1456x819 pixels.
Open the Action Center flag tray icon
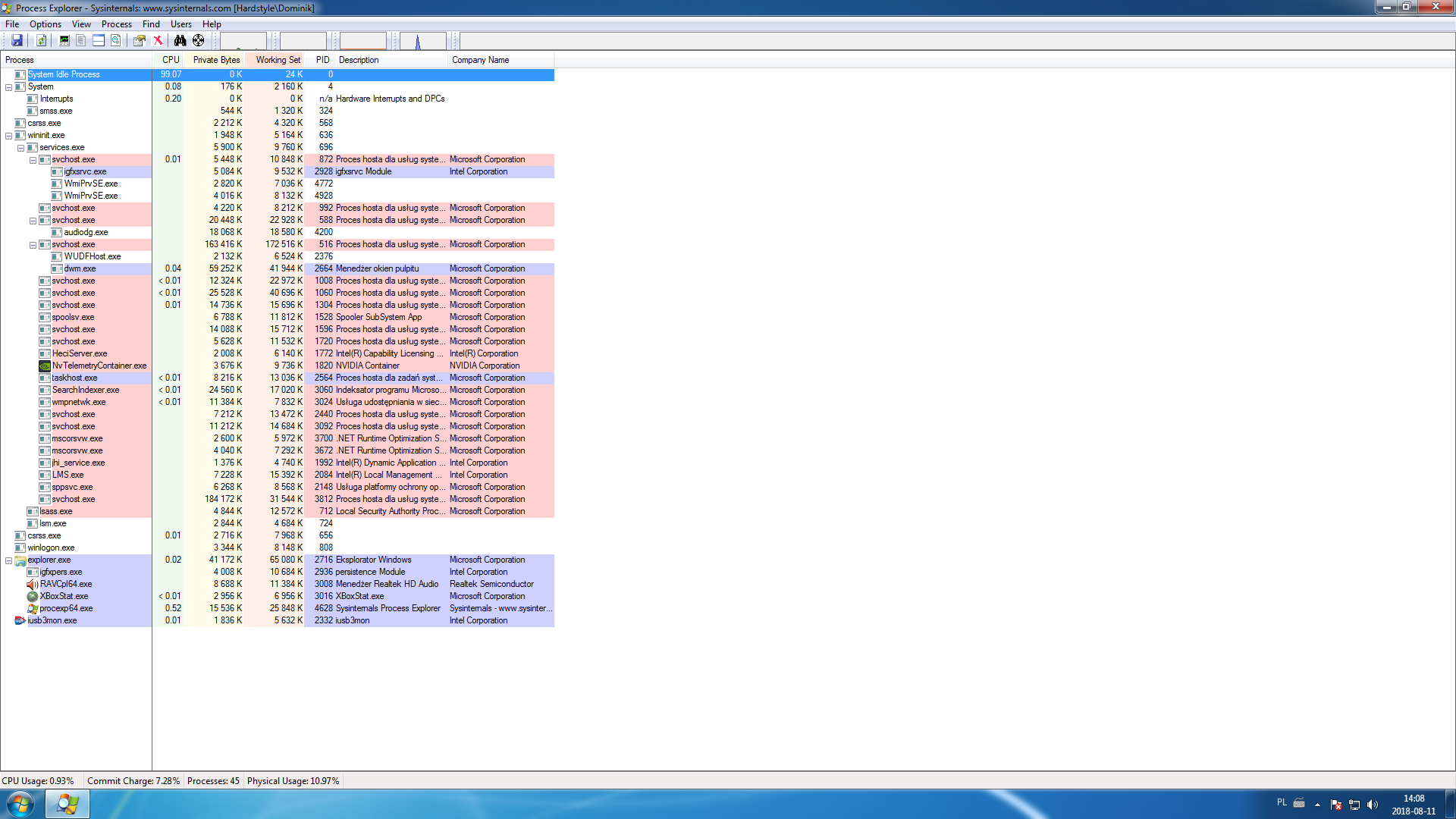(1336, 805)
